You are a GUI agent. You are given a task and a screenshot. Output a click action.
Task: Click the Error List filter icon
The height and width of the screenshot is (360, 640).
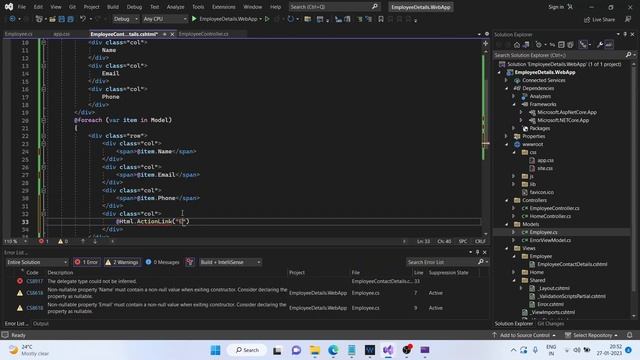[x=189, y=262]
